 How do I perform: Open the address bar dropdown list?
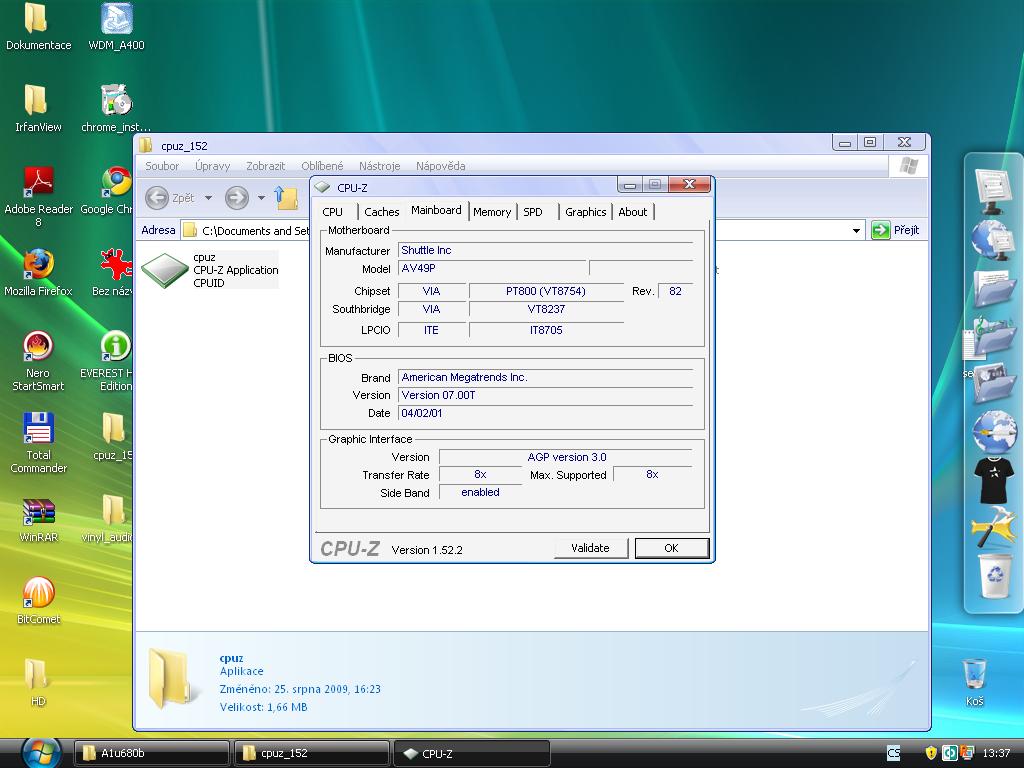pyautogui.click(x=856, y=231)
